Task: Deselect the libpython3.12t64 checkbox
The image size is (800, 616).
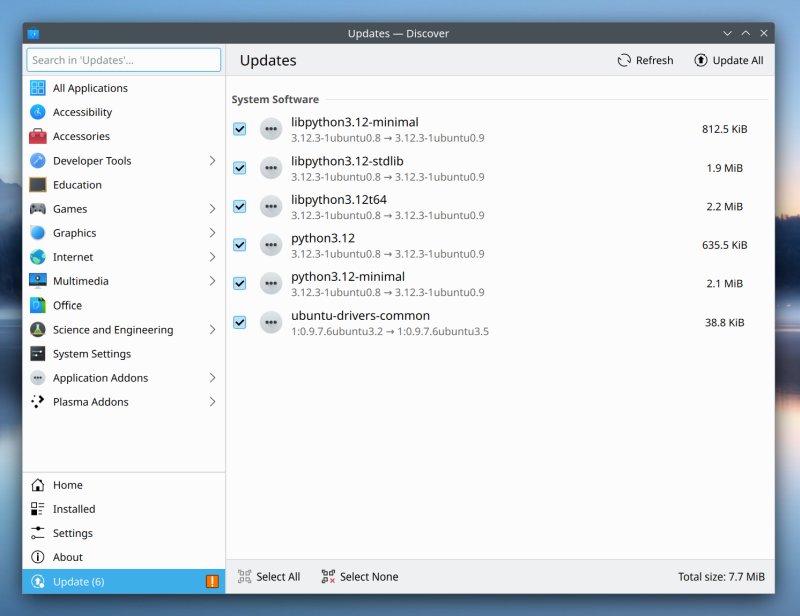Action: 240,206
